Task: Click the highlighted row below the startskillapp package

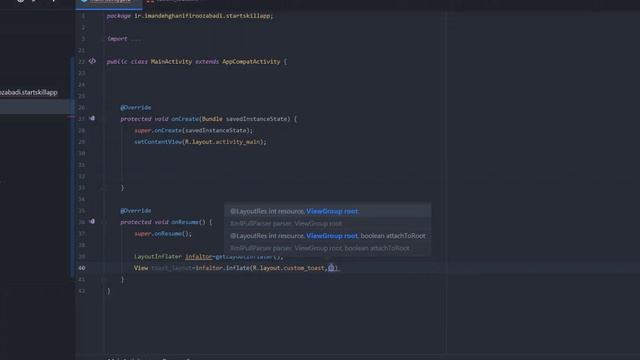Action: point(36,107)
